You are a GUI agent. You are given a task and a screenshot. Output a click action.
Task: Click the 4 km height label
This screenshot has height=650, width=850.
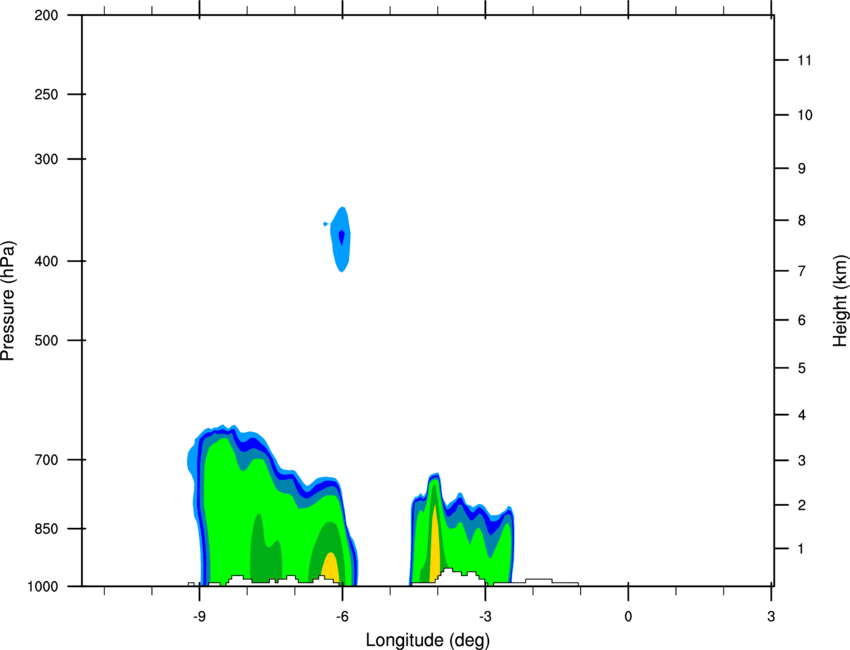click(802, 415)
